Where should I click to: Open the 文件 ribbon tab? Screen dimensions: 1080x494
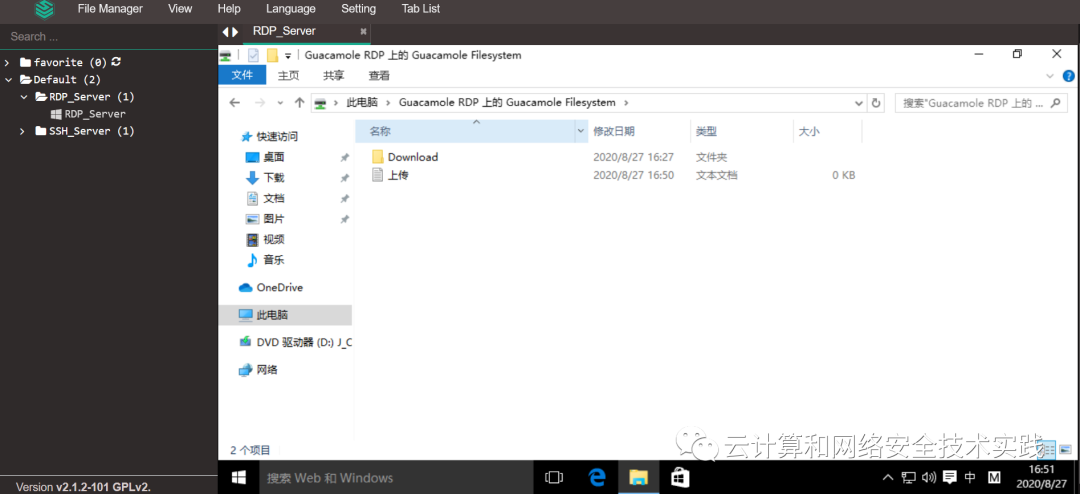[x=242, y=75]
